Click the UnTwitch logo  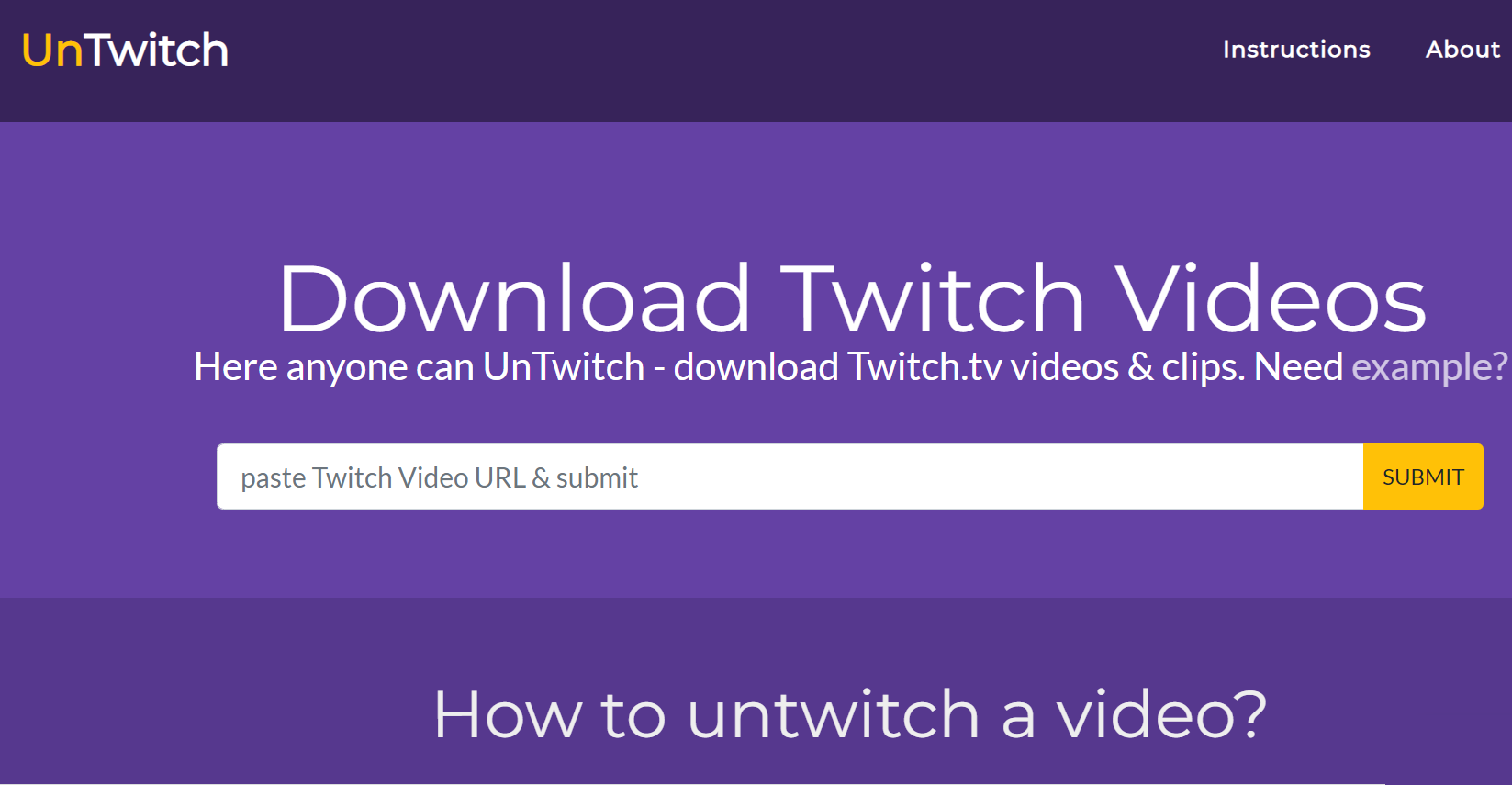(125, 50)
